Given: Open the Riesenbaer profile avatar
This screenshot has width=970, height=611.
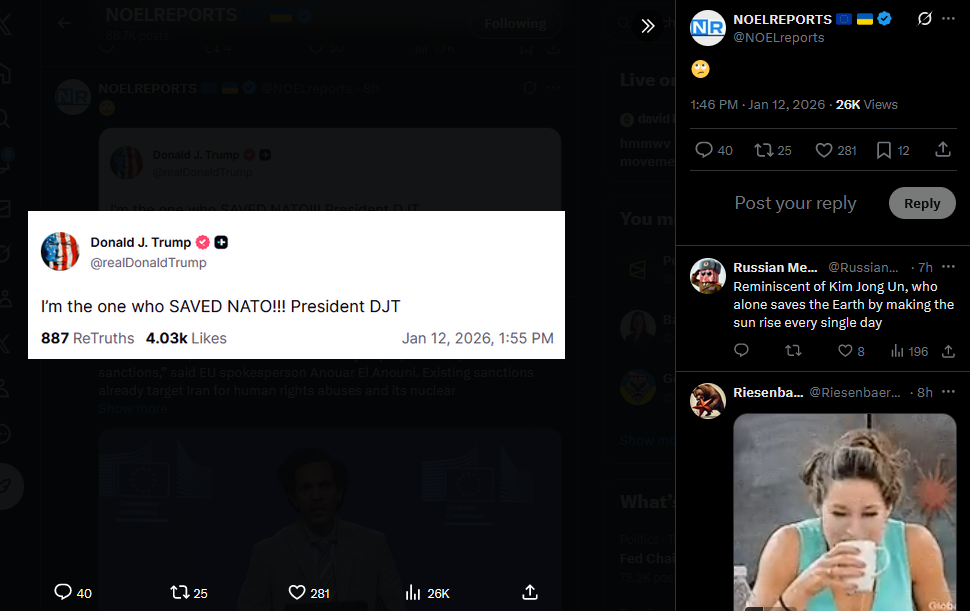Looking at the screenshot, I should point(708,401).
